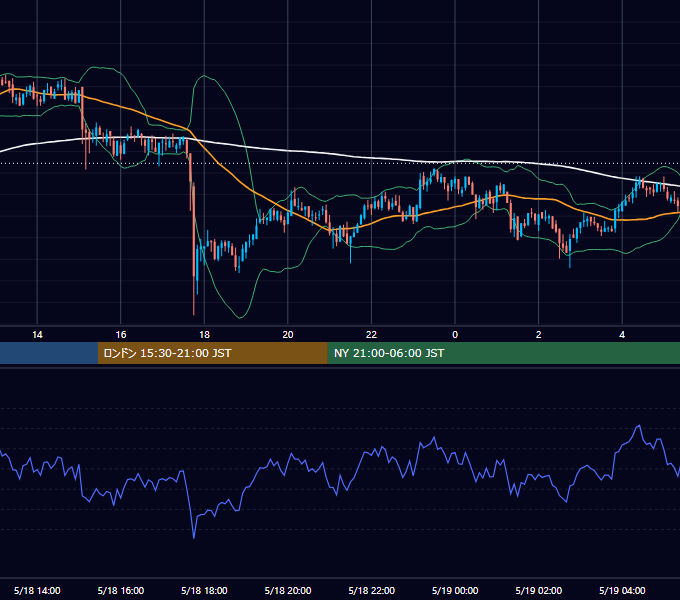Click the 22 hour label on price chart axis
The height and width of the screenshot is (600, 680).
click(x=372, y=335)
